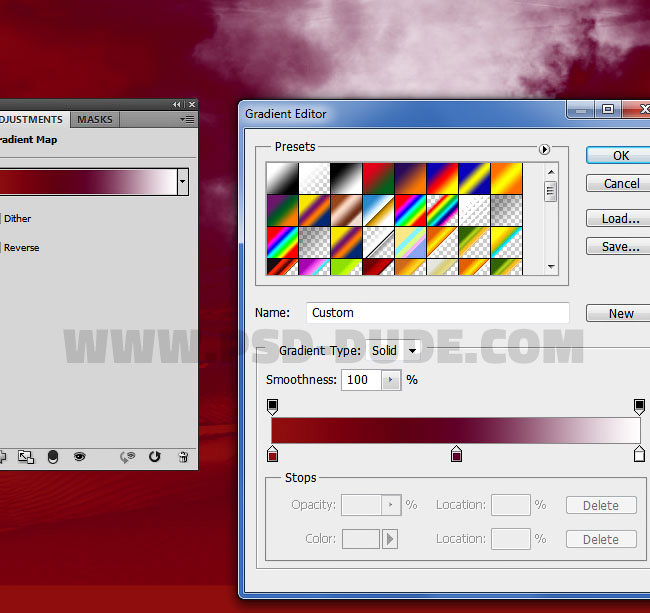Select the black to white preset
This screenshot has width=650, height=613.
(346, 178)
